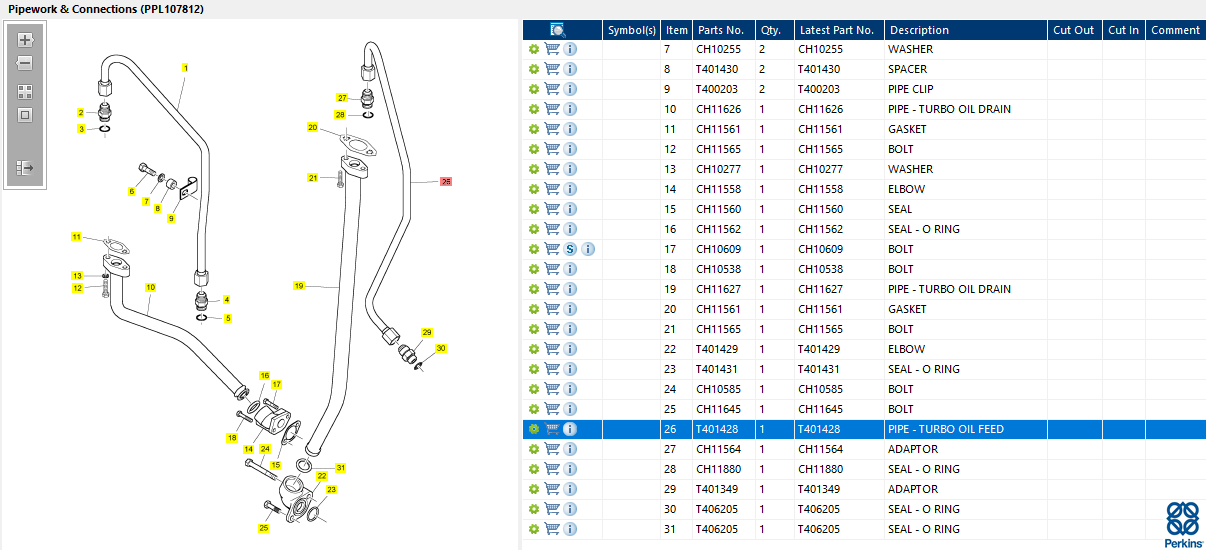Click the single-square fit view icon
This screenshot has height=550, width=1206.
[x=25, y=114]
